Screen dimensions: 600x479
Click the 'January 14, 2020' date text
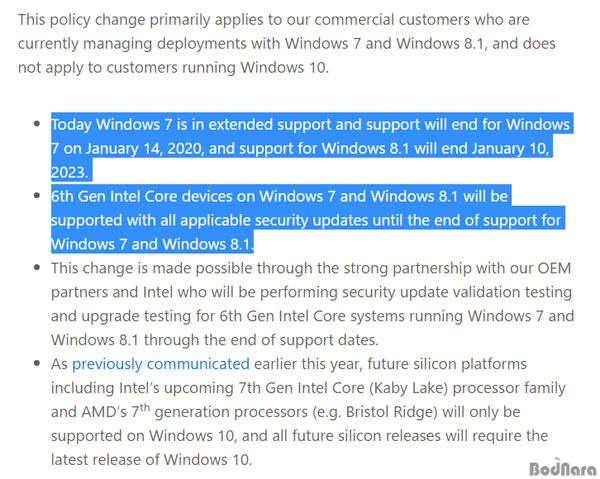point(143,148)
